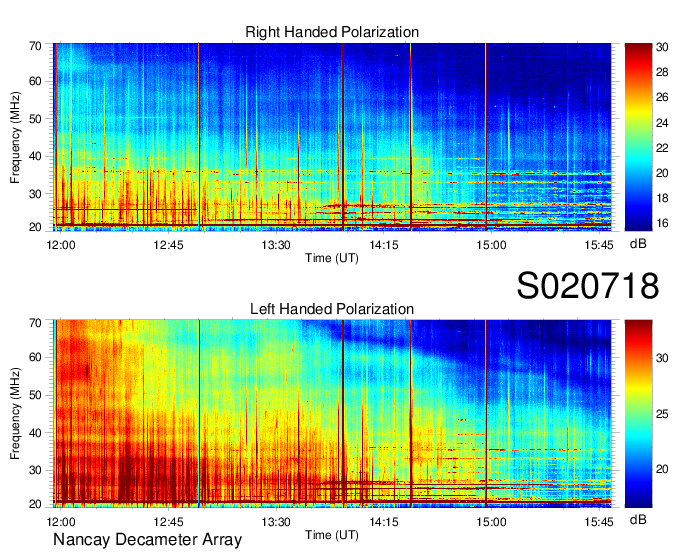Click the 15:00 time tick under Left Handed plot
This screenshot has height=552, width=680.
491,522
